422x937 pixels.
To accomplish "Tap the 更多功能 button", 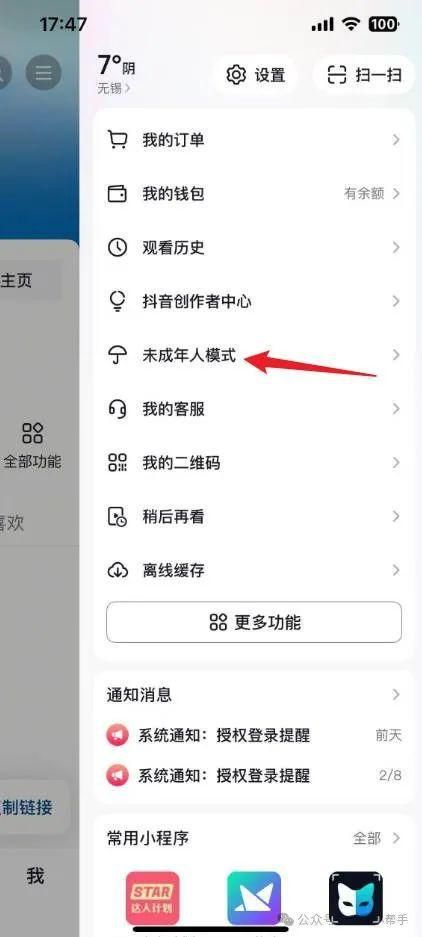I will tap(254, 622).
